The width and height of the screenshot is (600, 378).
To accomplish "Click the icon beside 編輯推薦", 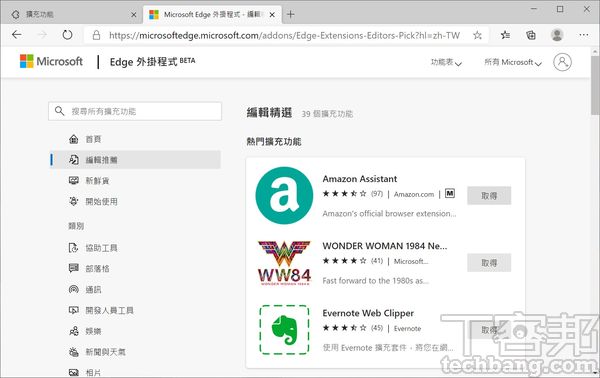I will pyautogui.click(x=73, y=160).
